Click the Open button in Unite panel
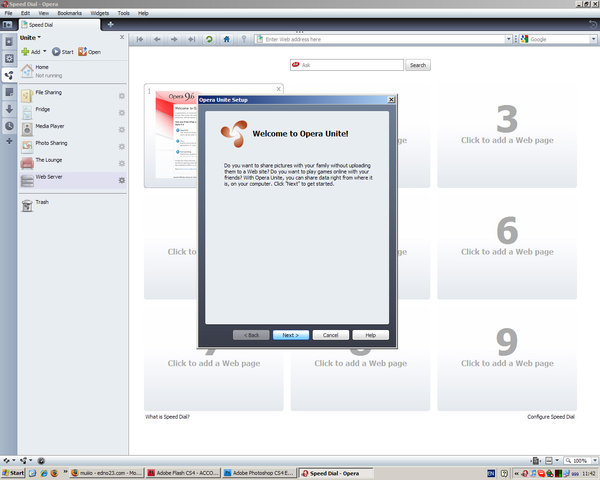 [x=90, y=52]
